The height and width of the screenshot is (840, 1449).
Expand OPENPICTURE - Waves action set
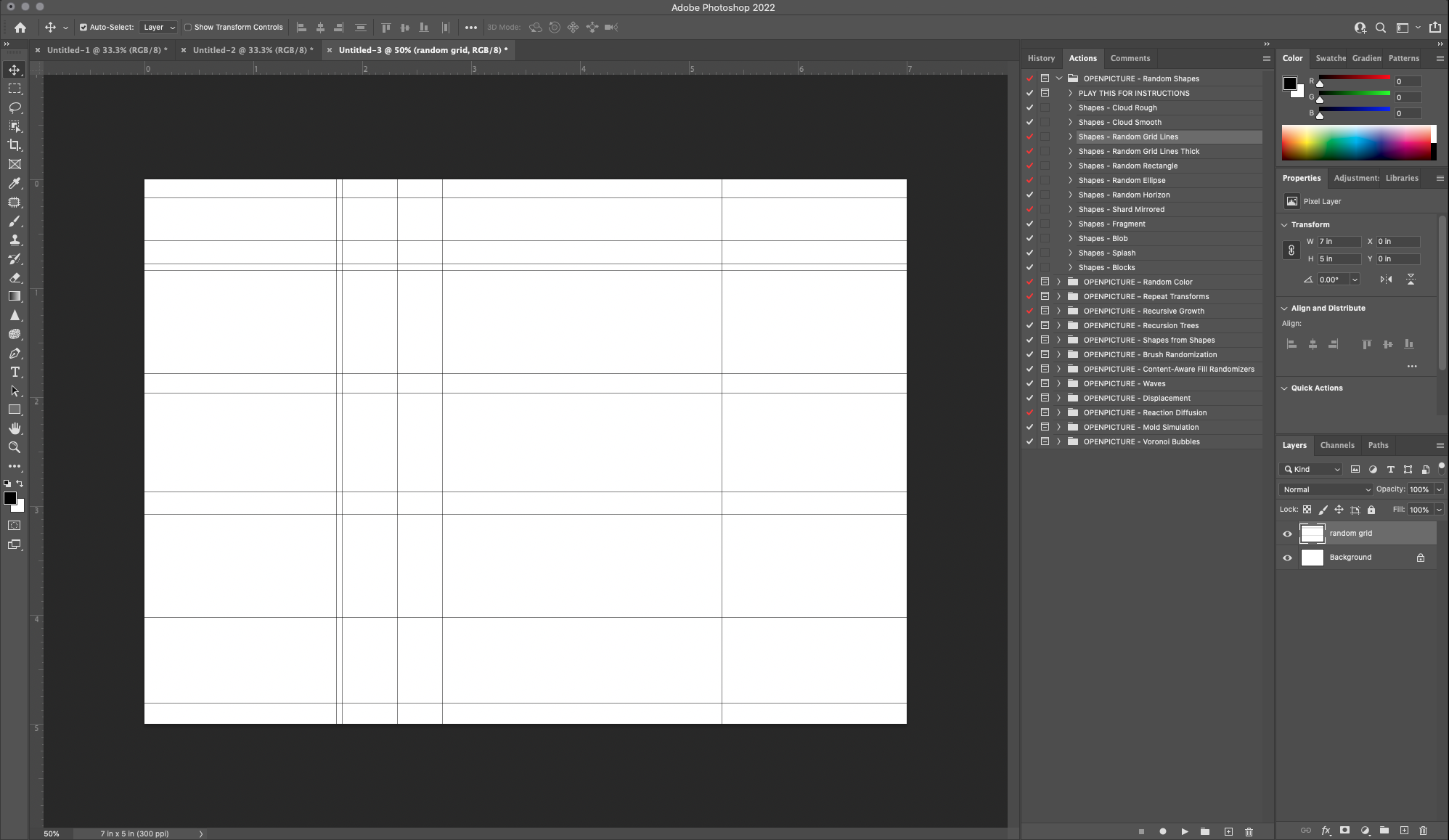pos(1058,383)
